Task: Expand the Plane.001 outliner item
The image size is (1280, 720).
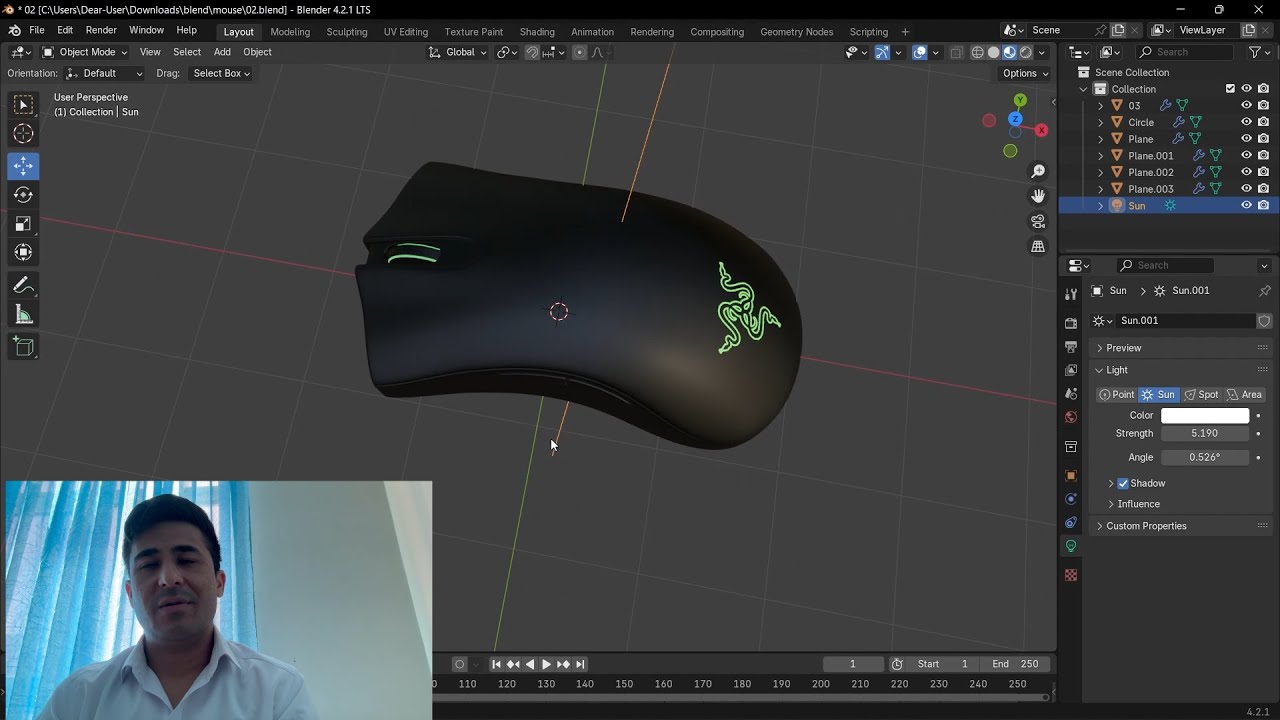Action: (x=1101, y=156)
